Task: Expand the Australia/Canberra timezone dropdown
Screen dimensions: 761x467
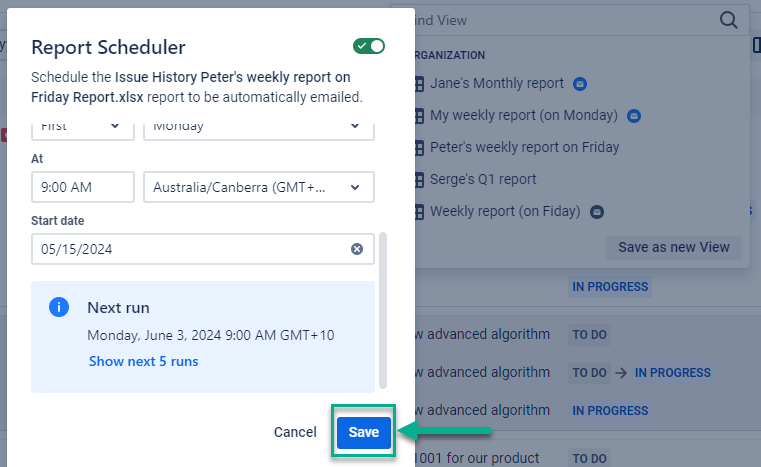Action: tap(258, 187)
